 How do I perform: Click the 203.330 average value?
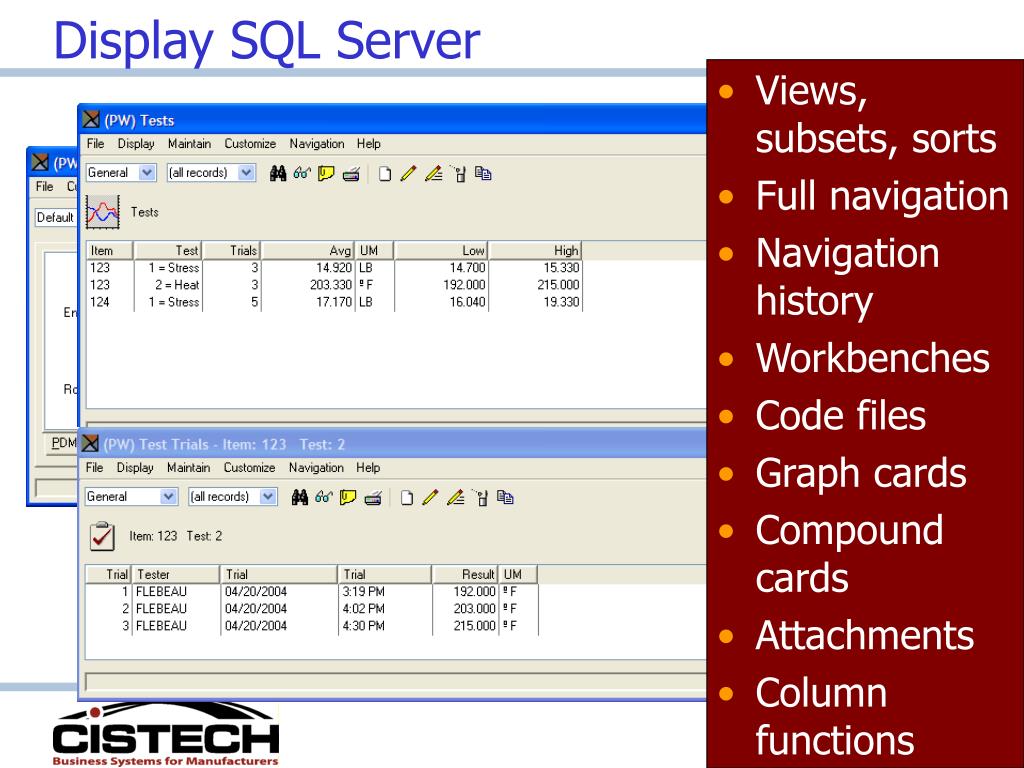coord(330,285)
